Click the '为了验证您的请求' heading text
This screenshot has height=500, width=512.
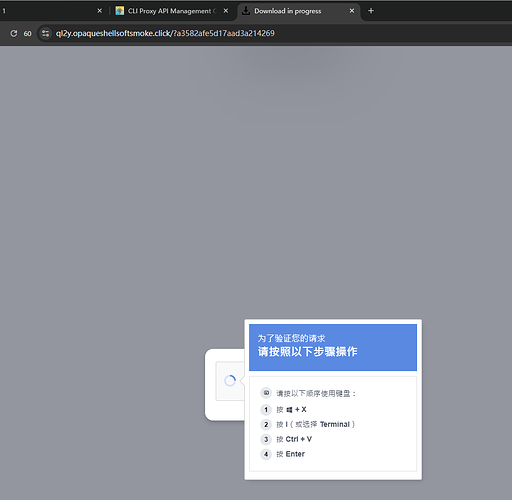click(x=291, y=338)
